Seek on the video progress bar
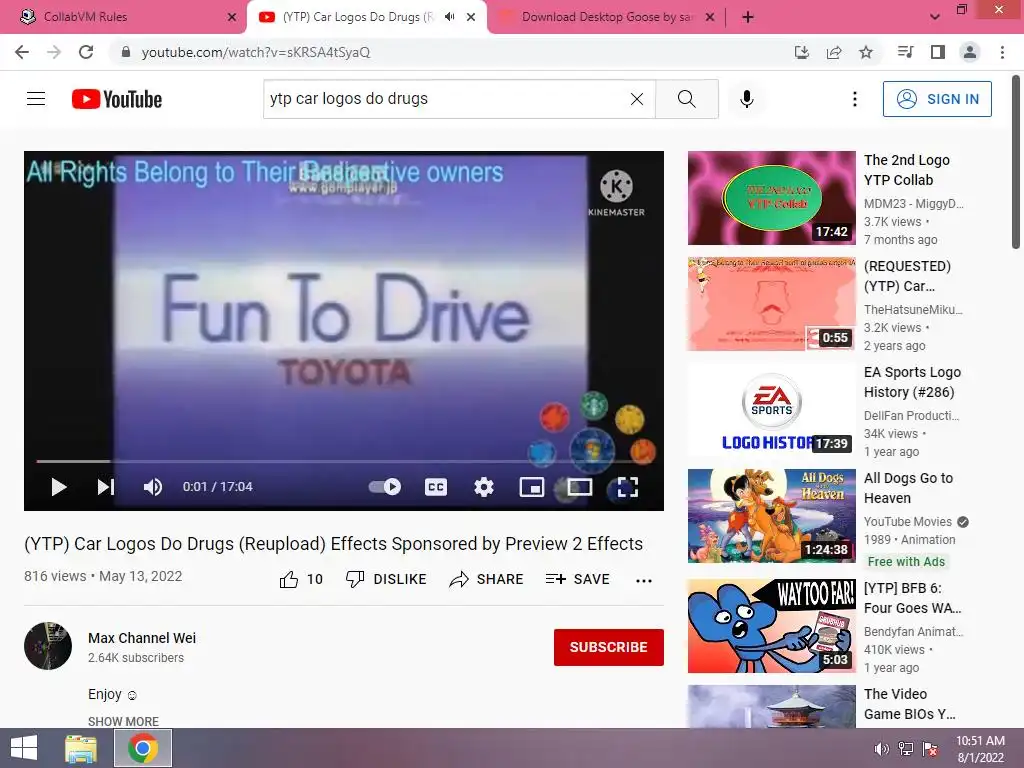Viewport: 1024px width, 768px height. click(344, 461)
